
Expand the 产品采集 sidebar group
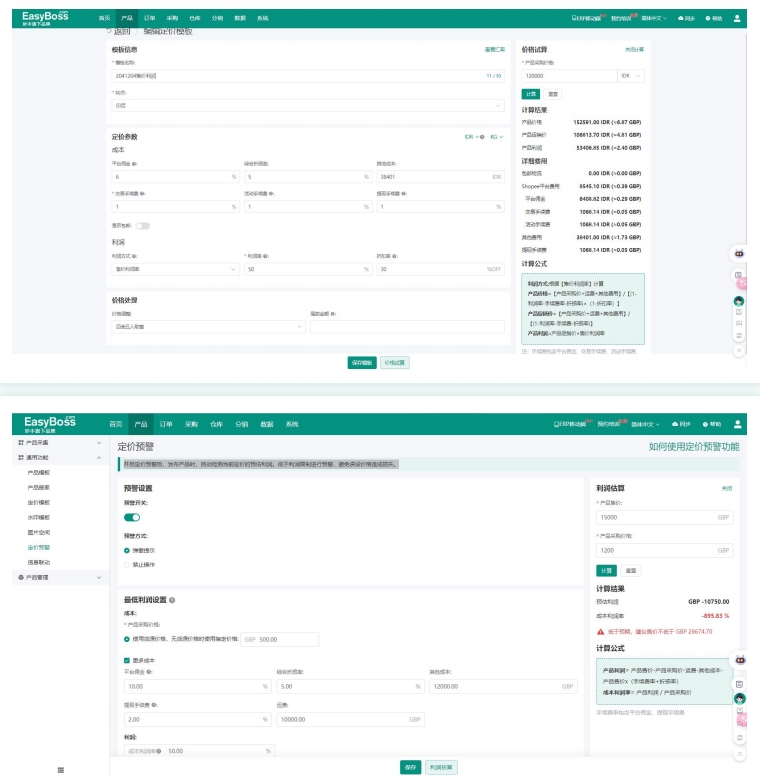60,442
